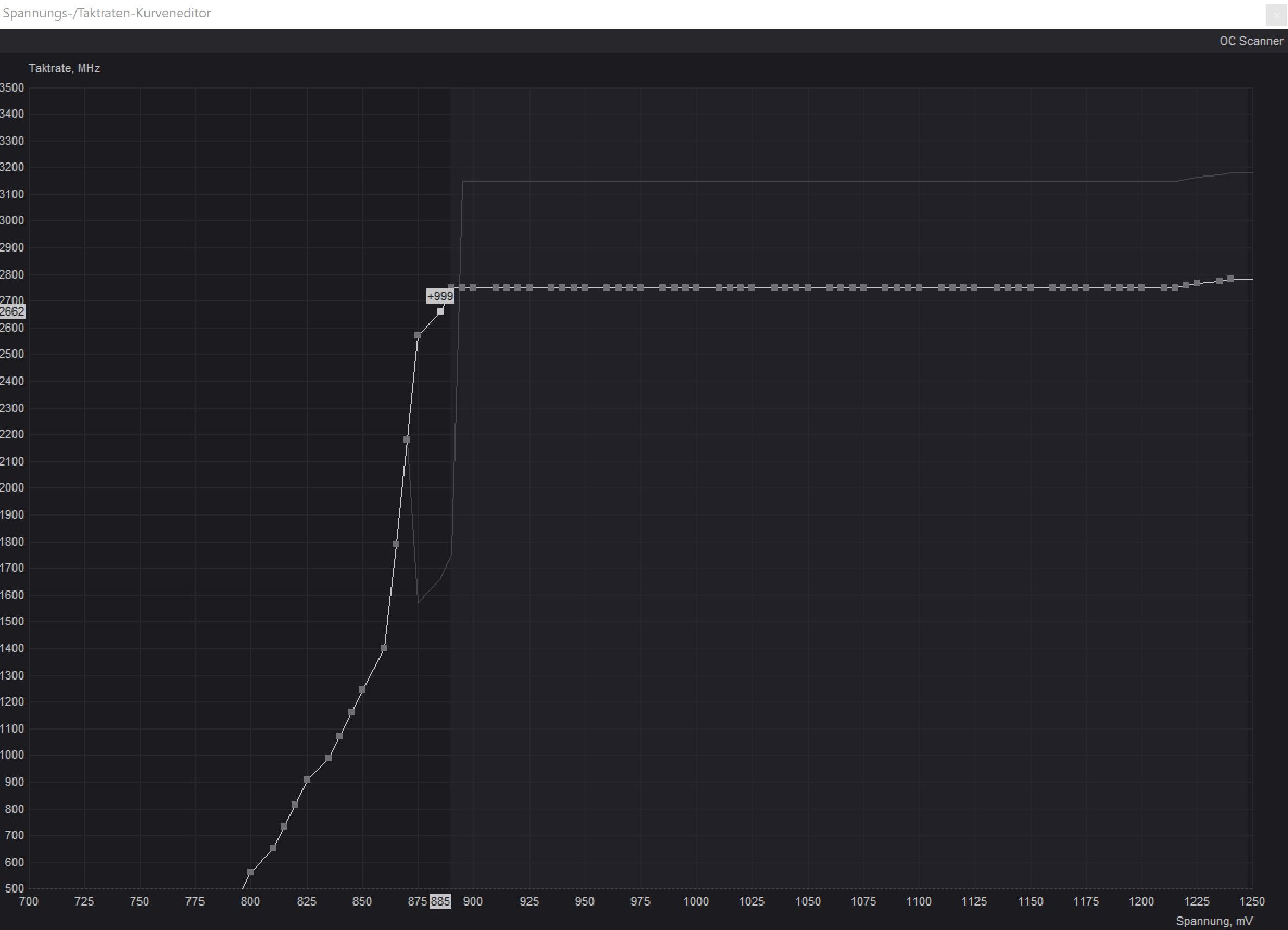Select curve point at 860 mV, 1400 MHz
Image resolution: width=1288 pixels, height=930 pixels.
coord(384,648)
